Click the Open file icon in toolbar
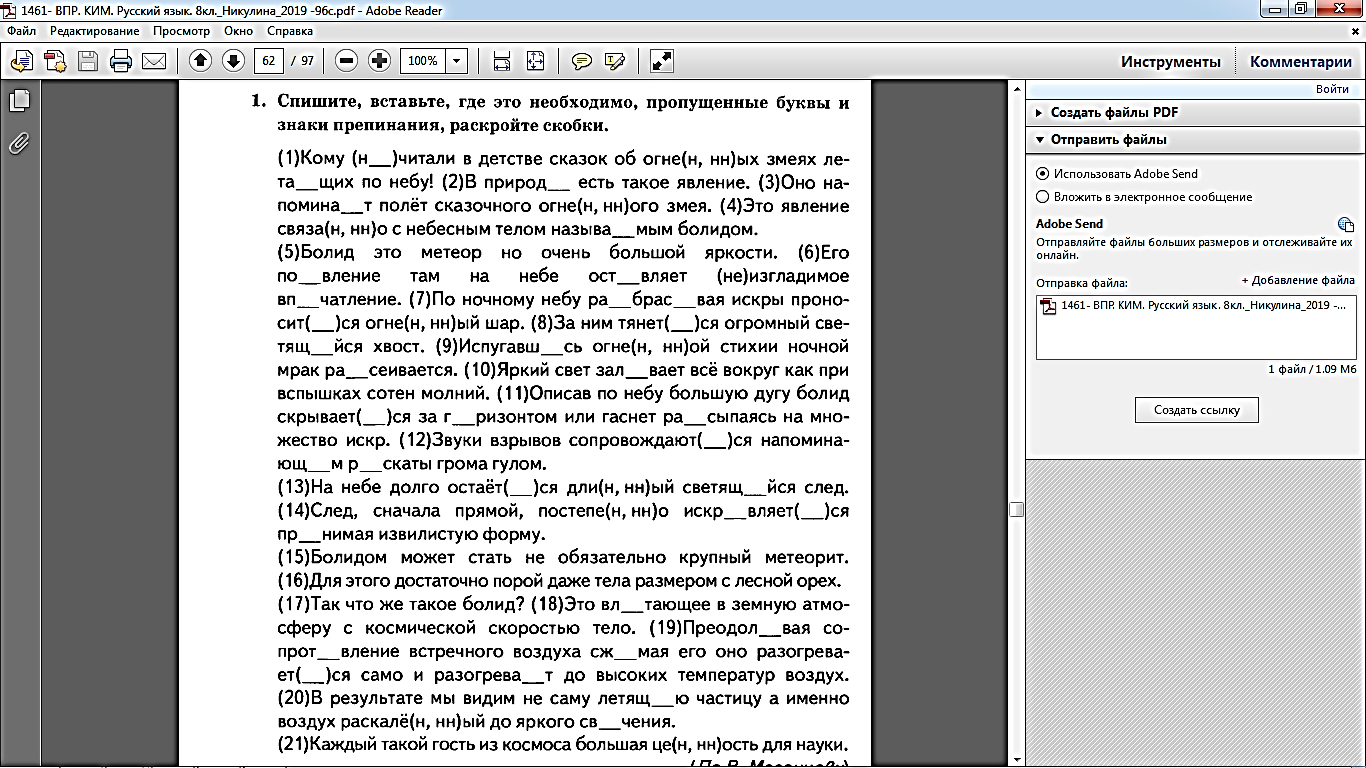 tap(22, 61)
